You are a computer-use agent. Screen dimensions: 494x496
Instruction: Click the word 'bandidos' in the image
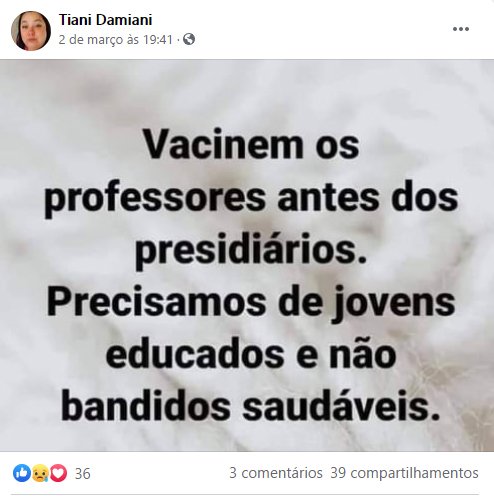pos(146,406)
